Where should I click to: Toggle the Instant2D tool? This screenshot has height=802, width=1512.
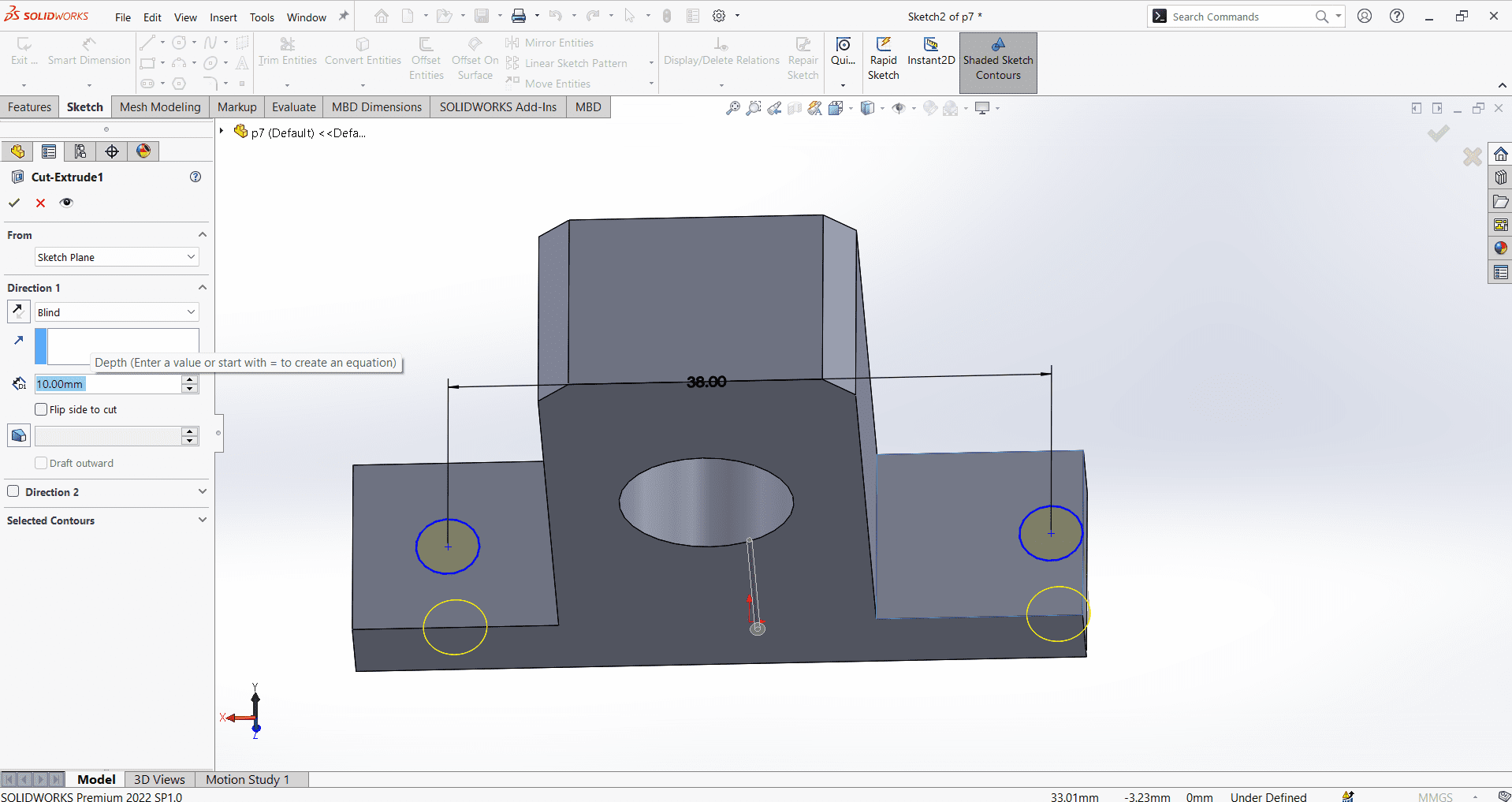click(931, 52)
